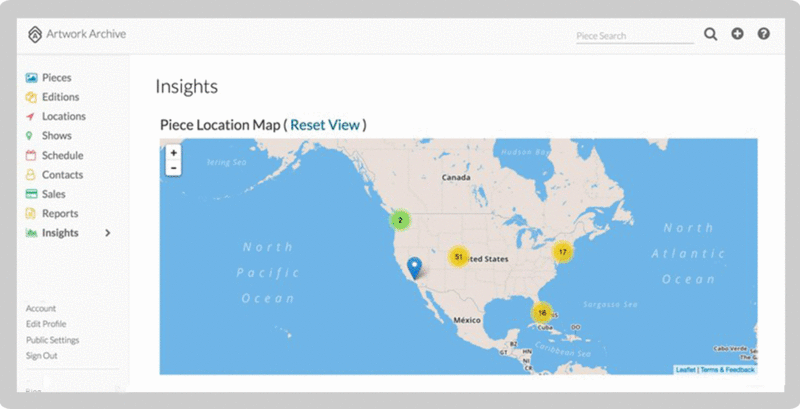Click the Schedule calendar icon in sidebar
Viewport: 800px width, 409px height.
[32, 156]
